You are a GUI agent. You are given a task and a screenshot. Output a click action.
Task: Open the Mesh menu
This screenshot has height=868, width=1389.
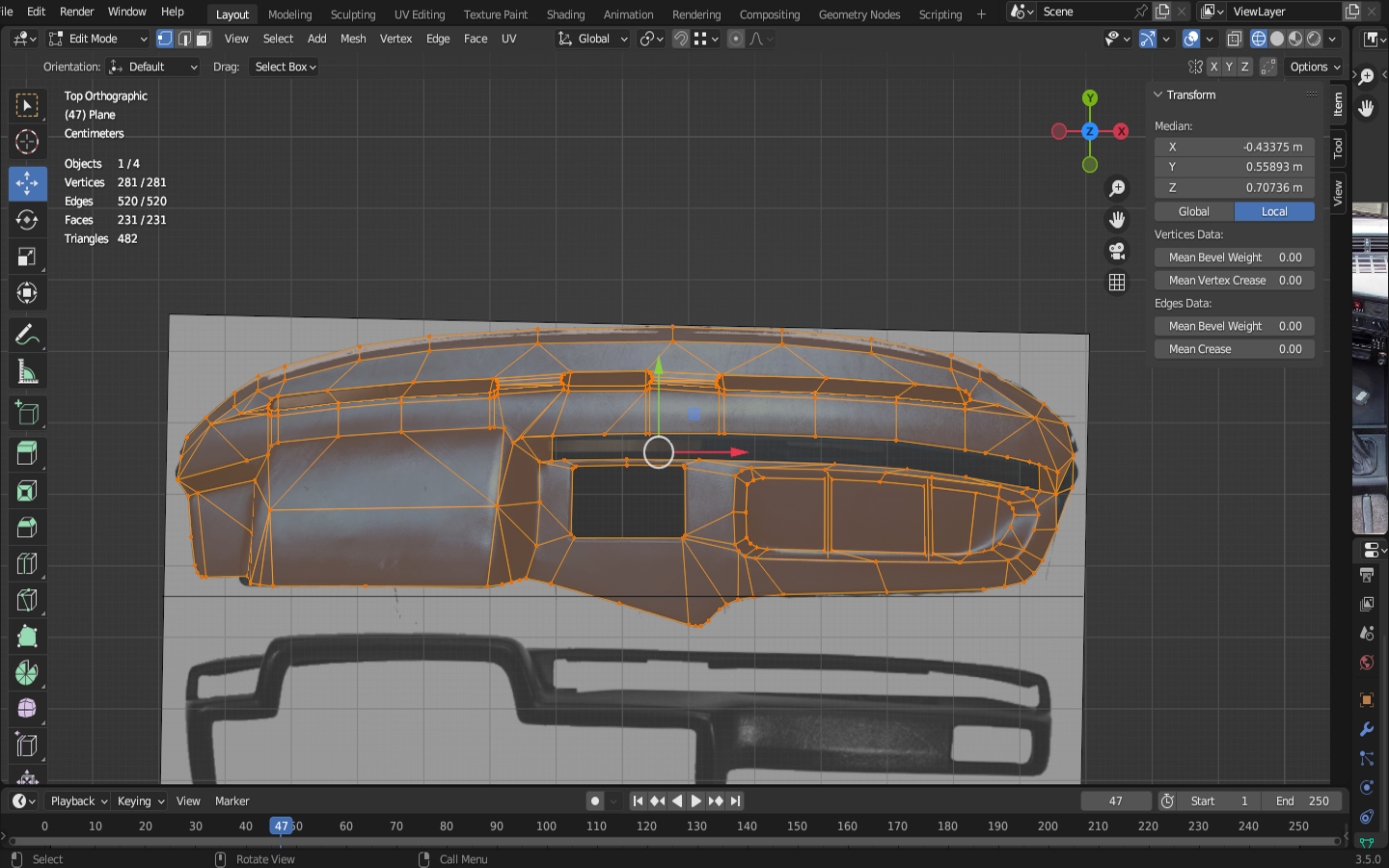[x=353, y=39]
